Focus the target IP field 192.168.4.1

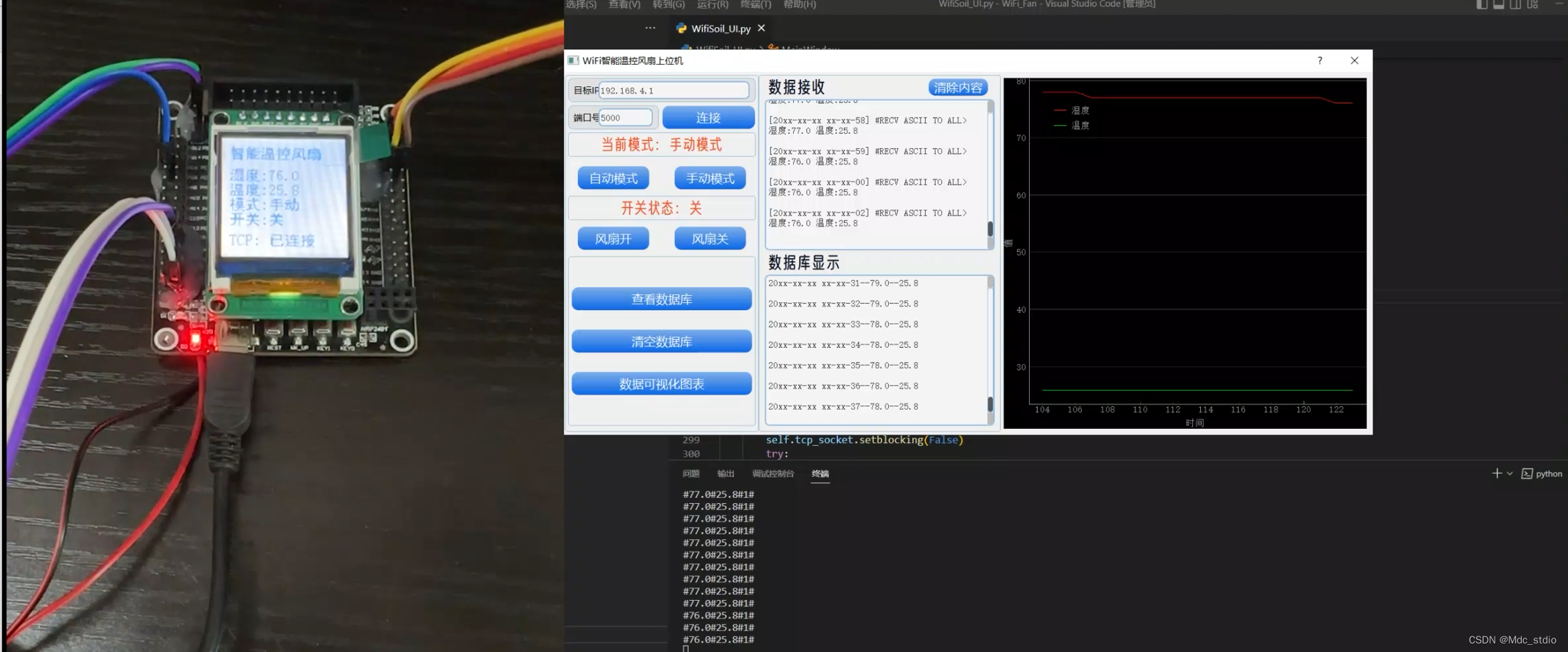(674, 90)
